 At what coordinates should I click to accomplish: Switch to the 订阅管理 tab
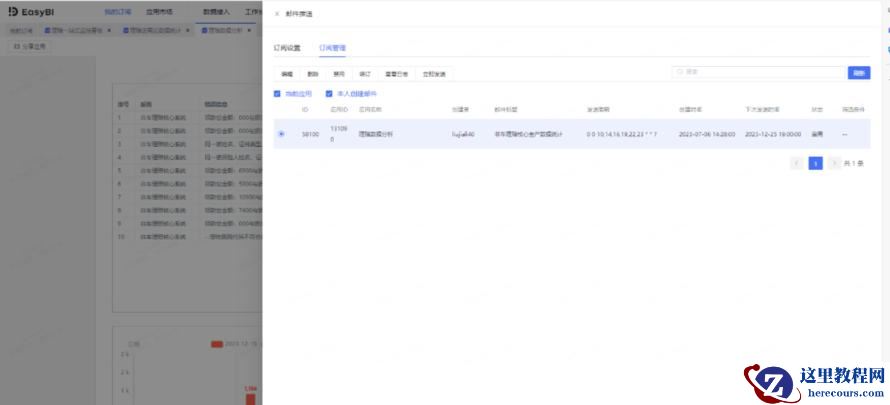(x=332, y=47)
